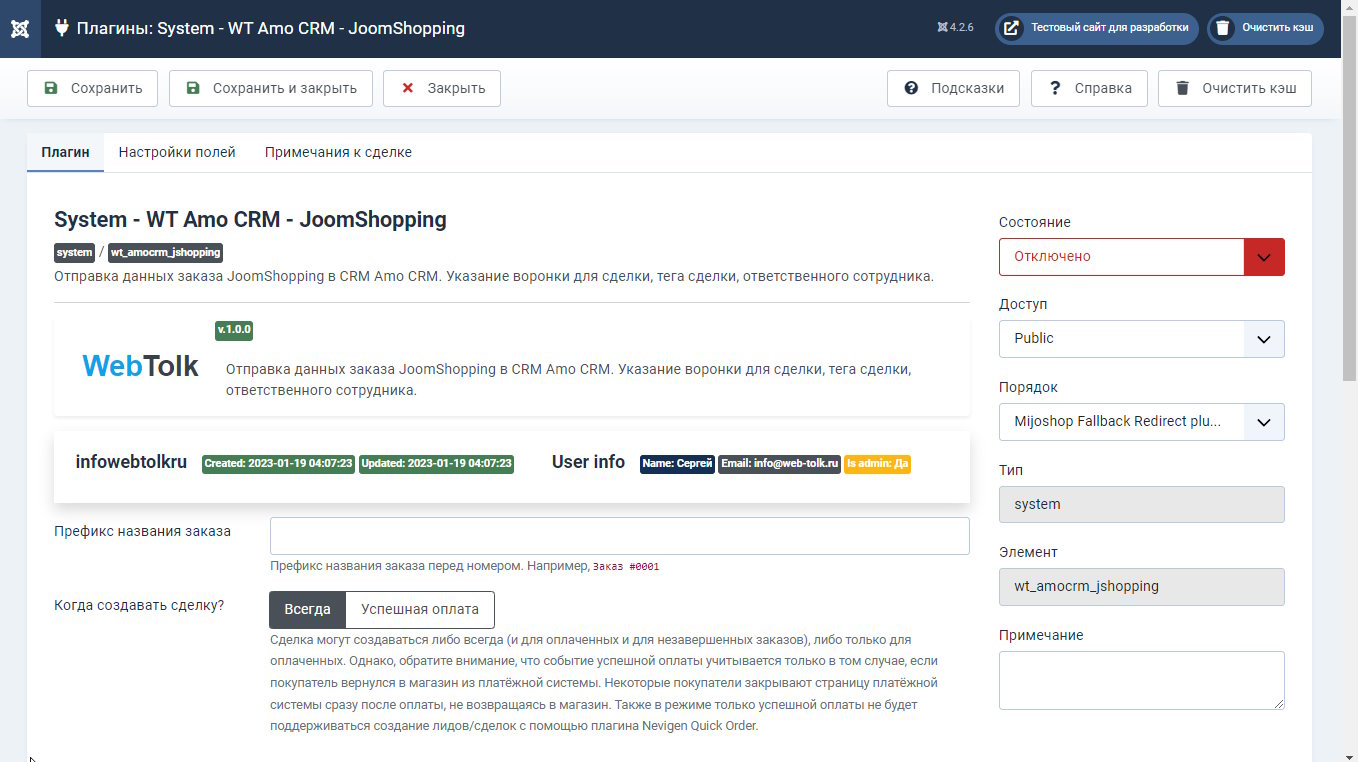Switch to the Настройки полей tab
The image size is (1358, 762).
(177, 152)
